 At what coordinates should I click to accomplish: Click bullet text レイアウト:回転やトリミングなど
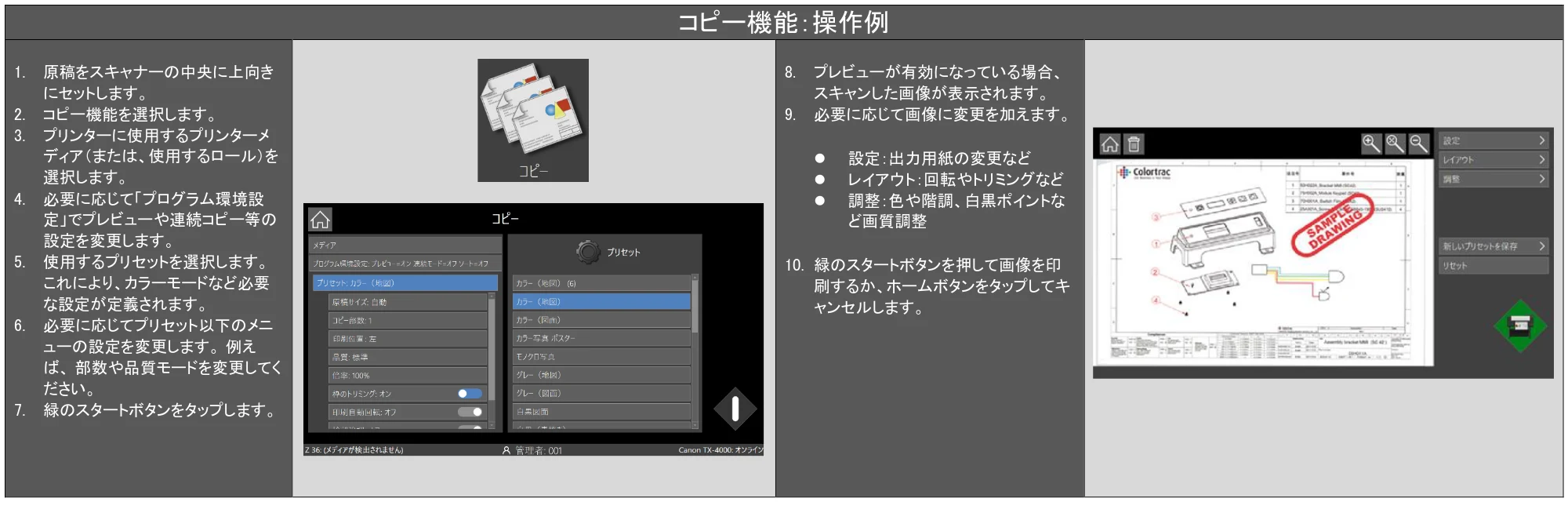956,180
